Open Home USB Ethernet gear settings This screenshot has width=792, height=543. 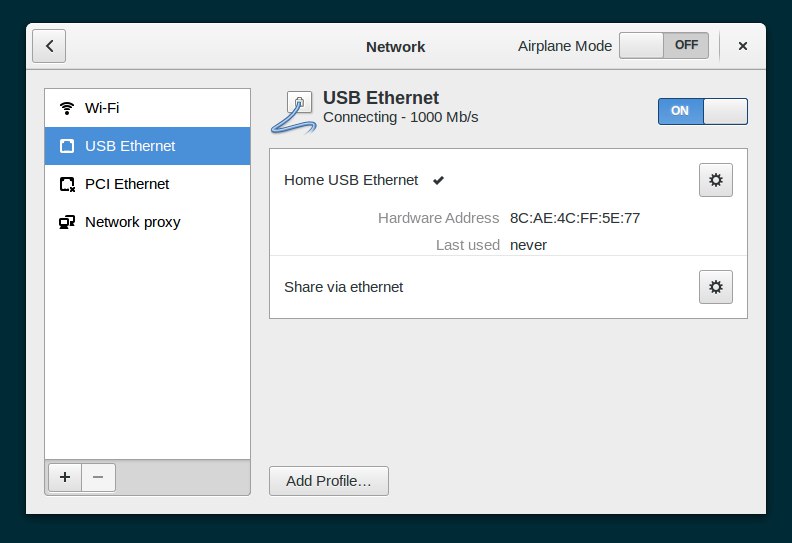715,180
